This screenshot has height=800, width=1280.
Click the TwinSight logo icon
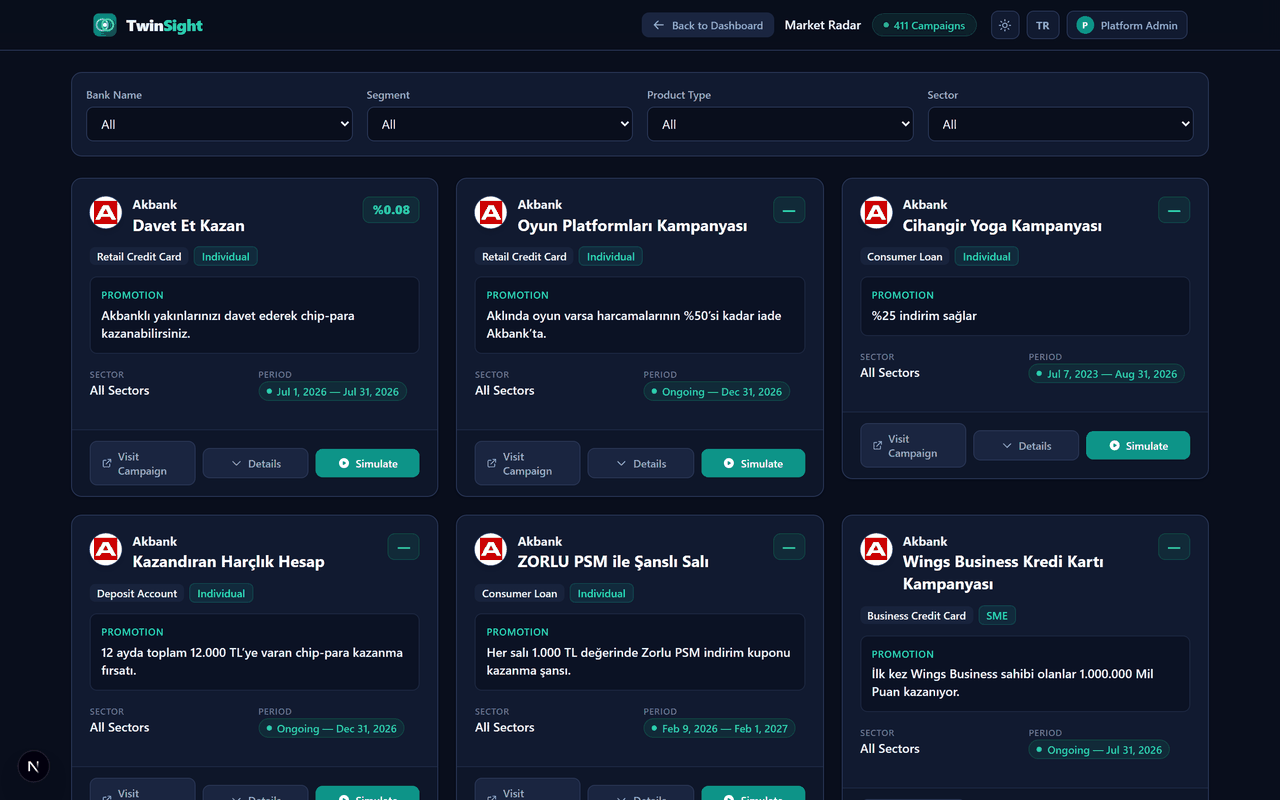tap(105, 25)
